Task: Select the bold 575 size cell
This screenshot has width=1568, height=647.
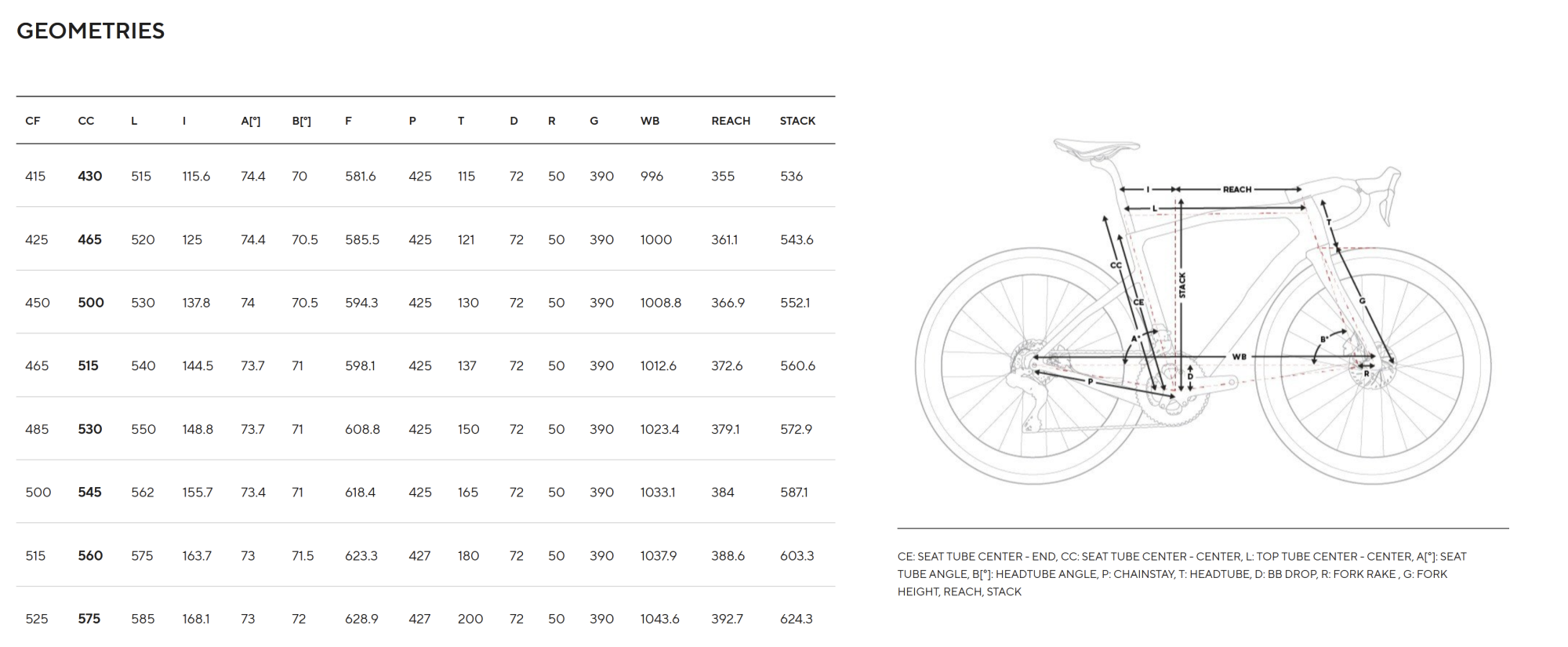Action: click(x=89, y=619)
